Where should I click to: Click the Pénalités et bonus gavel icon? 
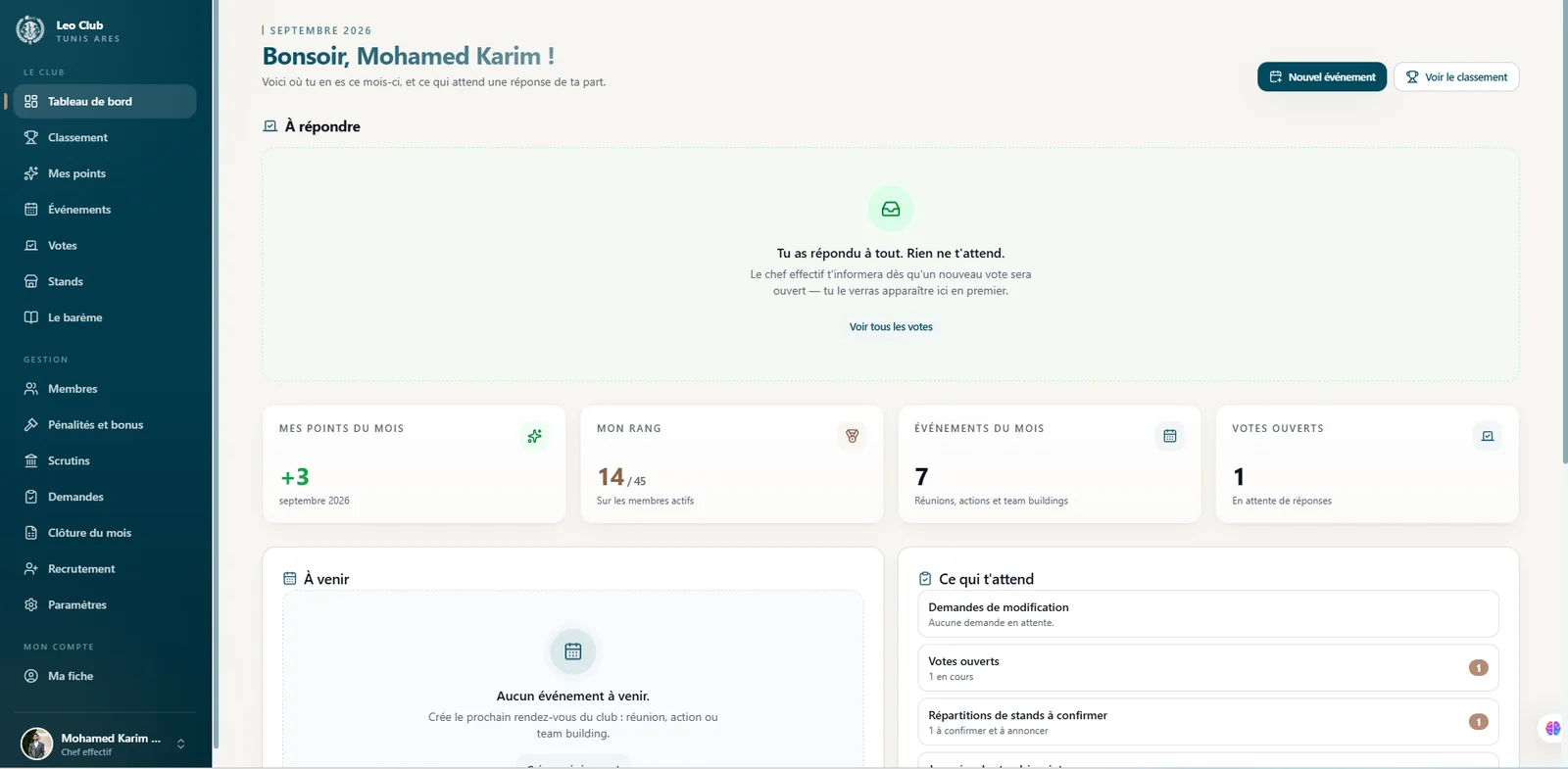coord(31,425)
